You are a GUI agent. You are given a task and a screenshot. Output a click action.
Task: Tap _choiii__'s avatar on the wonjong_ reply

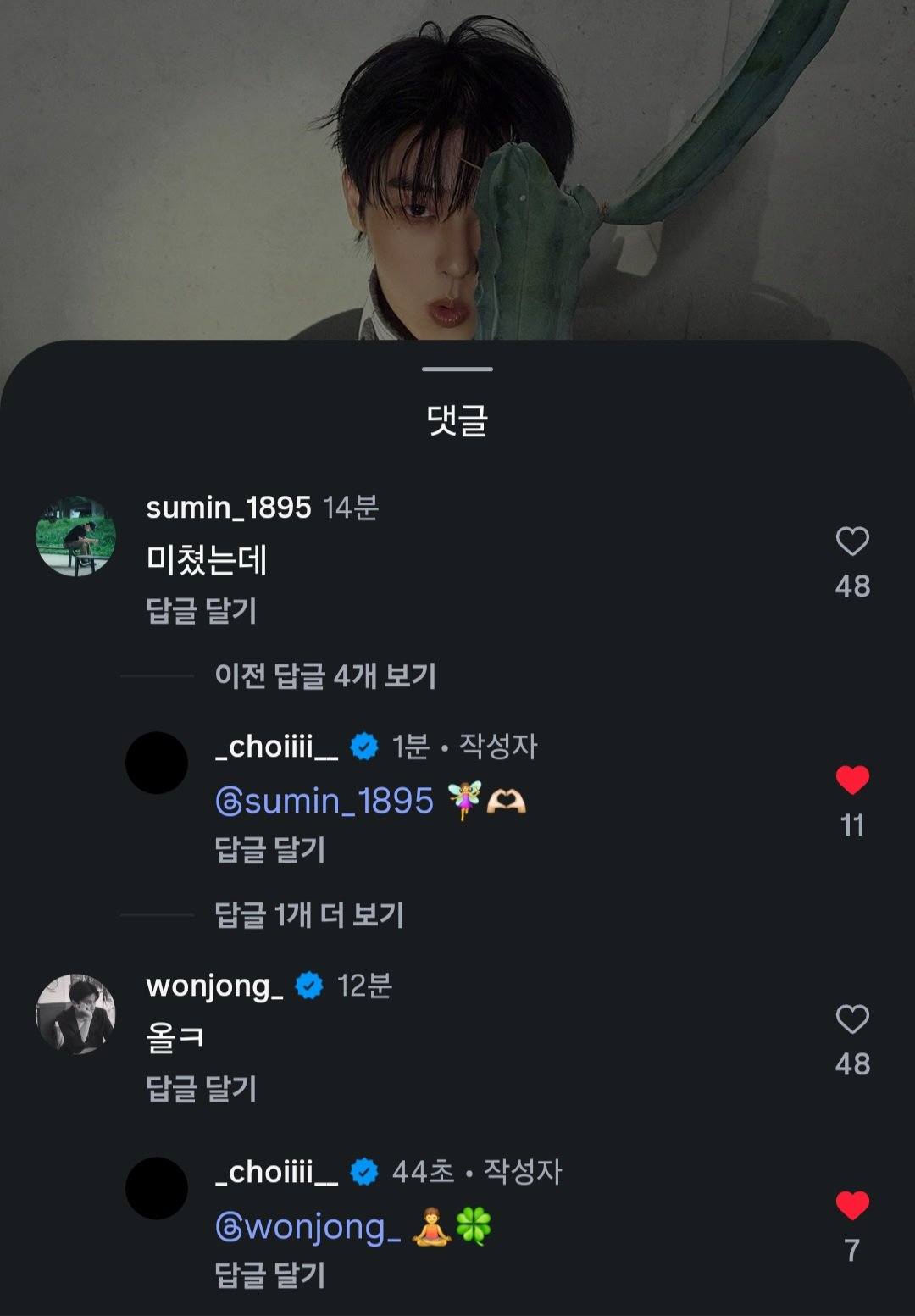point(157,1188)
